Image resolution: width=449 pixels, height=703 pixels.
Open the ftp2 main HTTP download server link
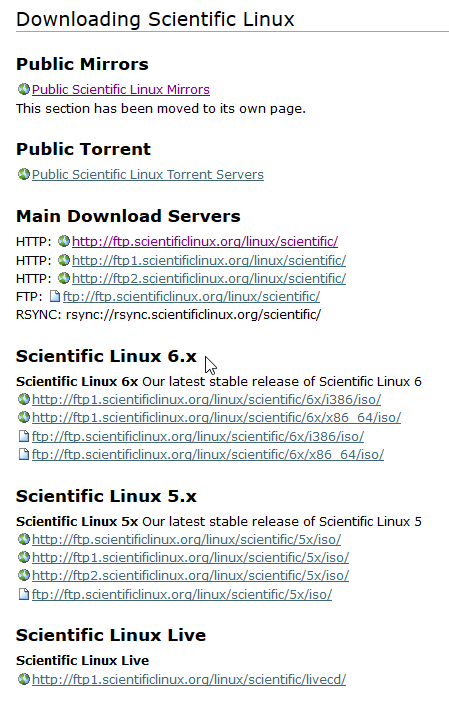[209, 278]
